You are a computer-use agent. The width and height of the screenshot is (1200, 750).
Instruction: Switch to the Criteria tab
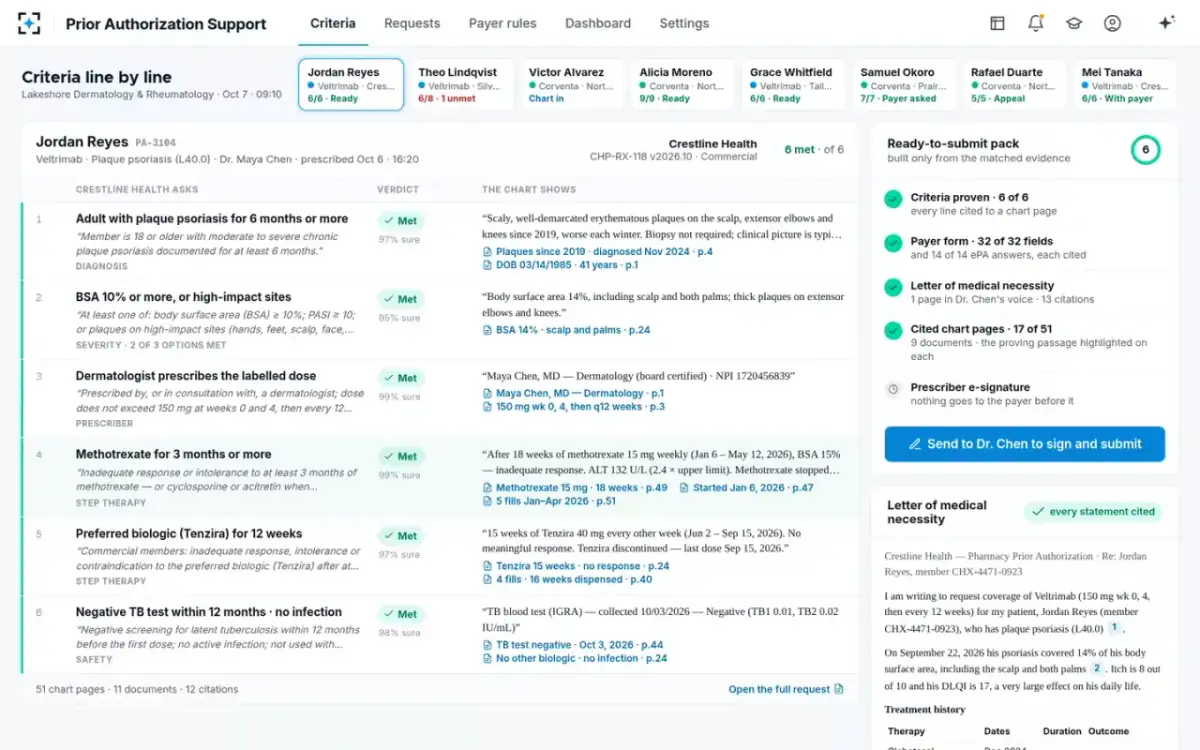click(333, 23)
